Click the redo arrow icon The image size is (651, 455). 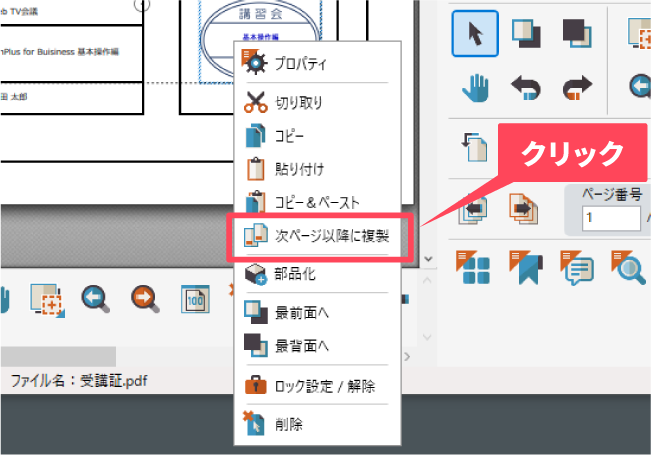click(x=576, y=87)
